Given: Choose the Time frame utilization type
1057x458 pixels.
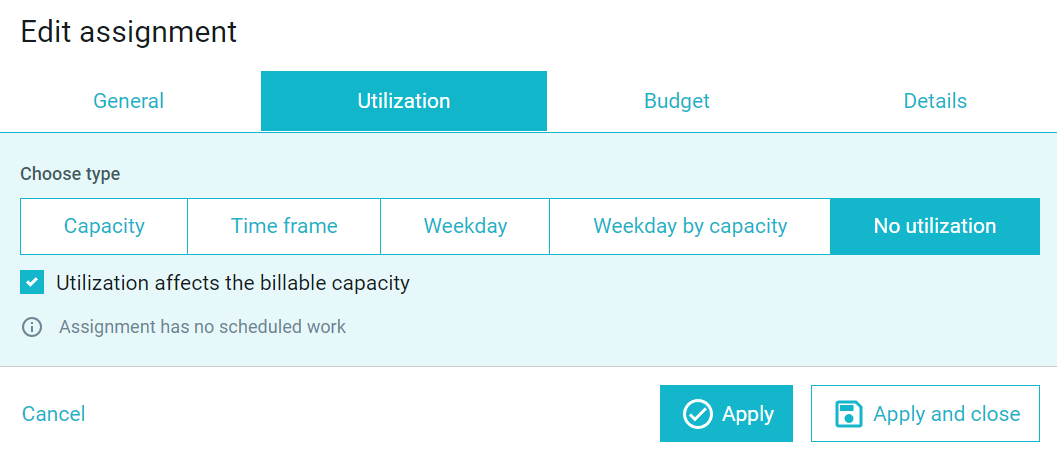Looking at the screenshot, I should point(284,226).
